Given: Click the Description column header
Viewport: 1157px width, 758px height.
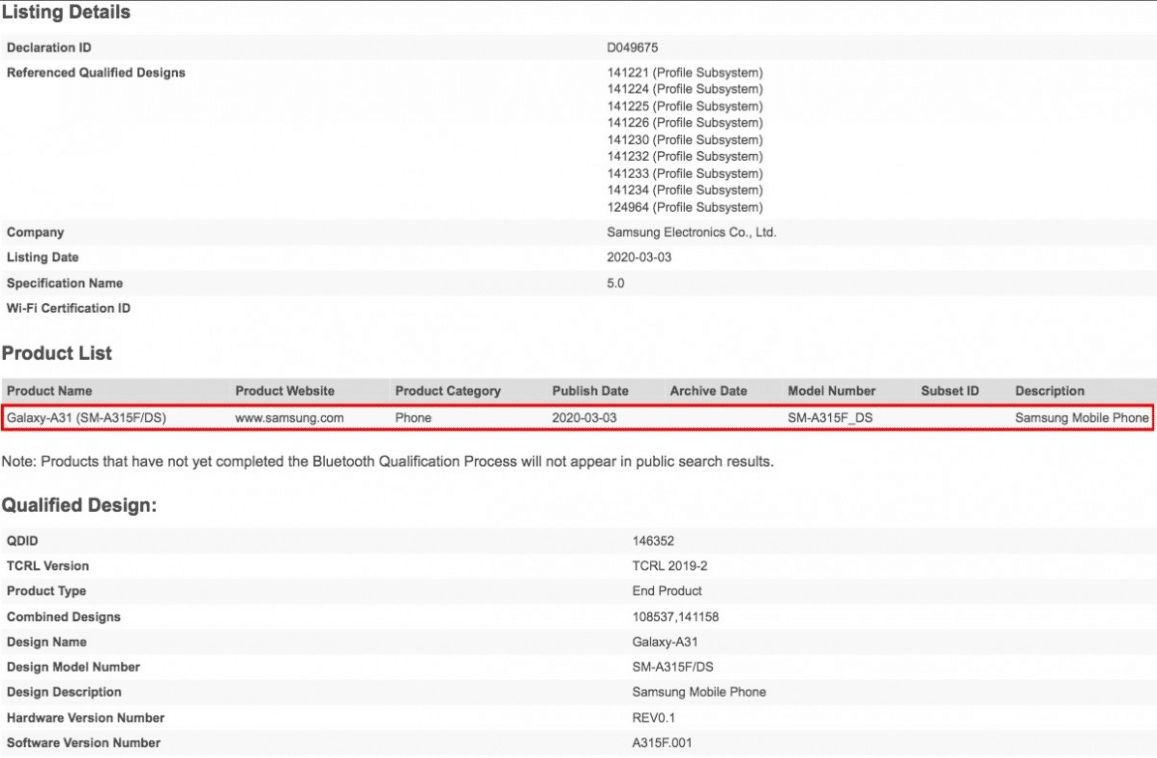Looking at the screenshot, I should pos(1050,390).
